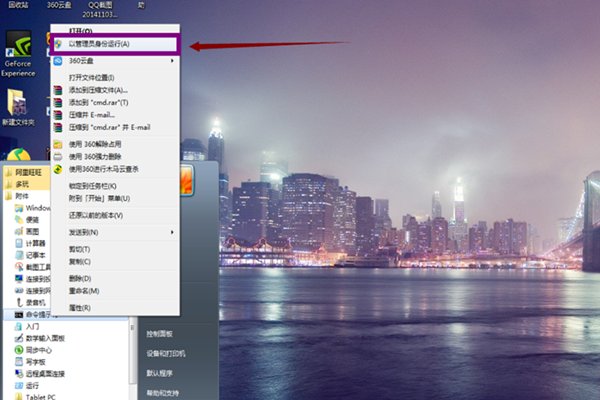The width and height of the screenshot is (600, 400).
Task: Select the 回收站 desktop label
Action: coord(18,5)
